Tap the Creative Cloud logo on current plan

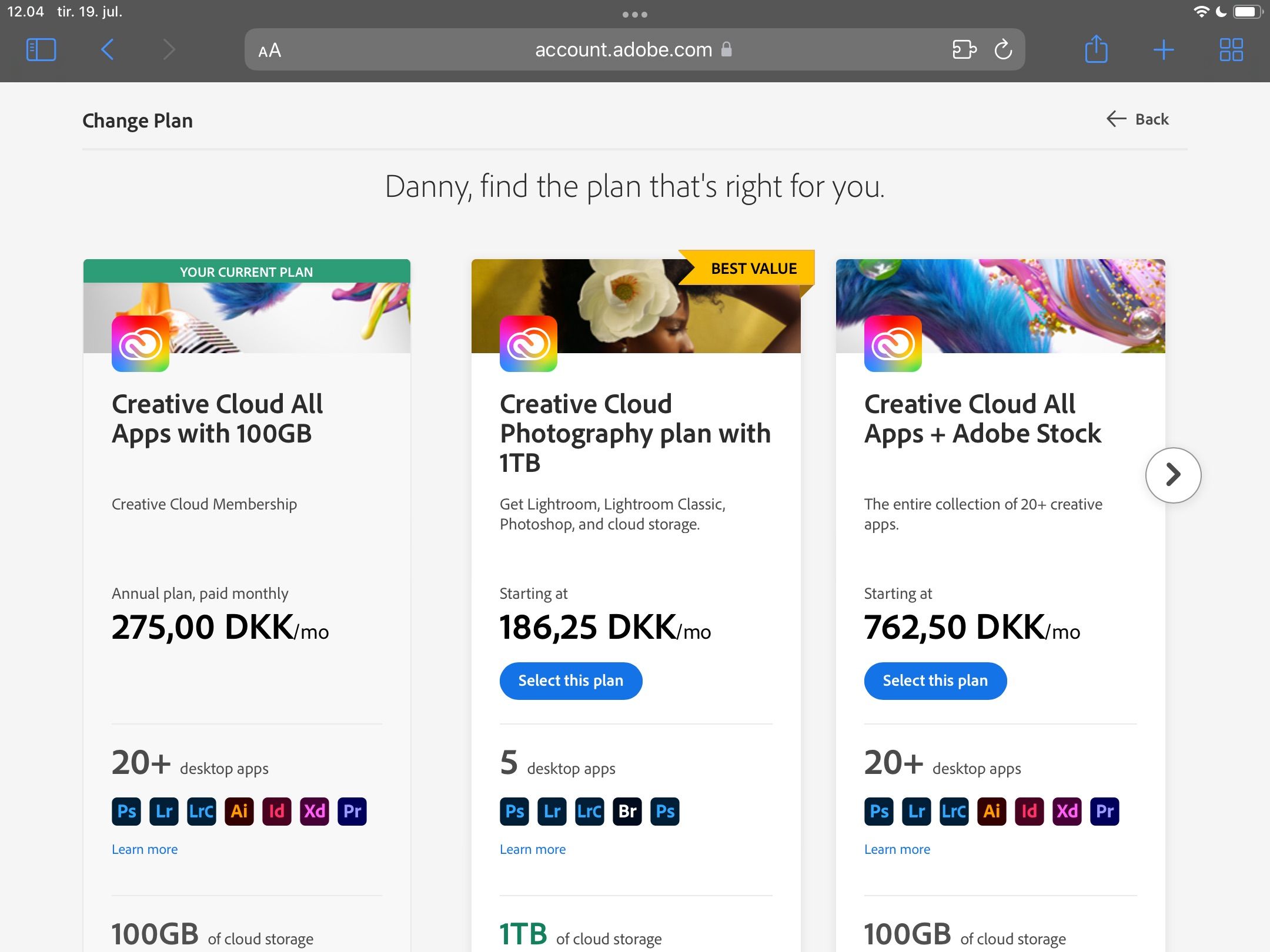(x=141, y=344)
